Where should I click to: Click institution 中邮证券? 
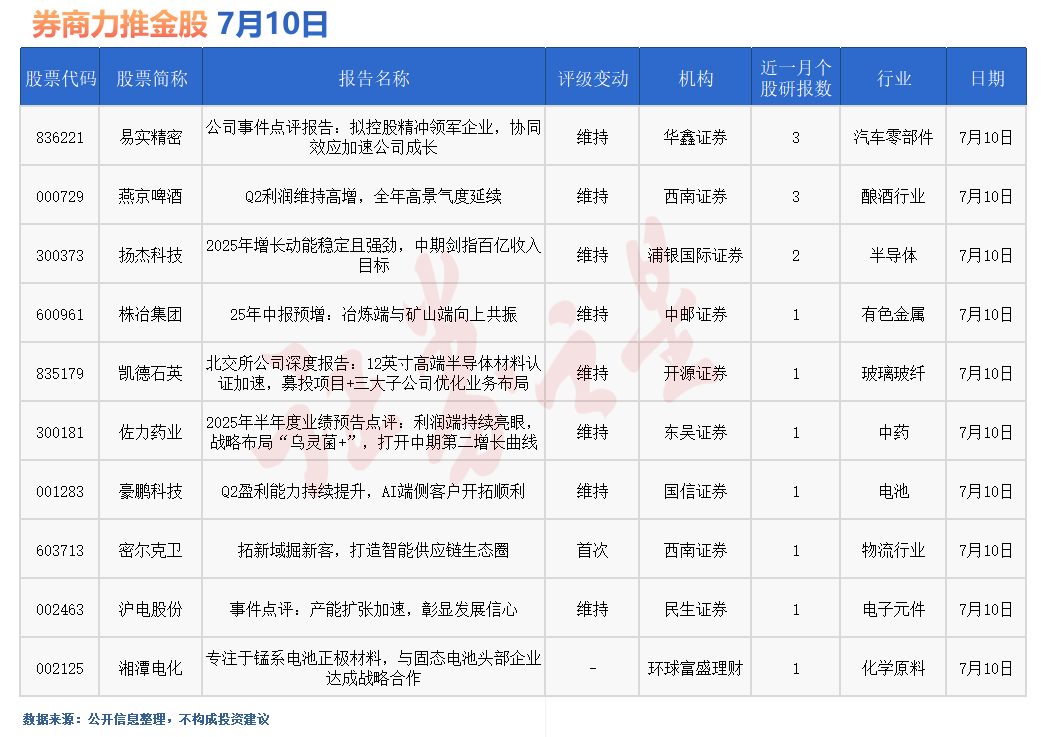pos(695,315)
